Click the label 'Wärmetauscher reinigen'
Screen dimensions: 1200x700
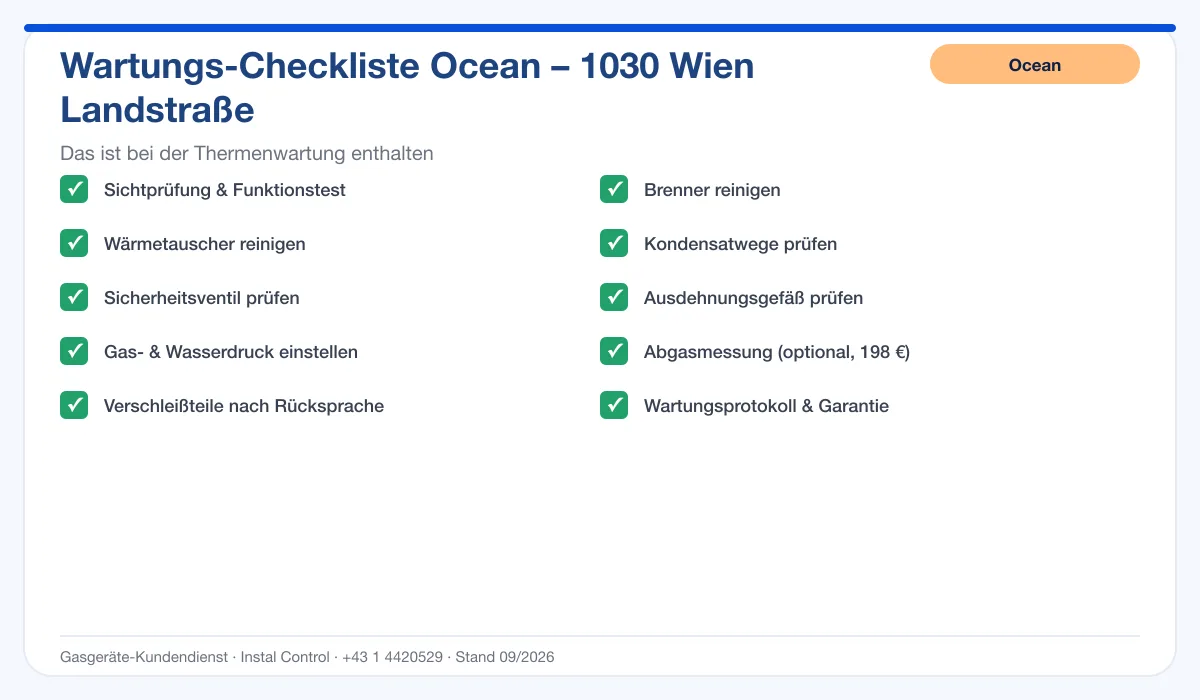click(205, 244)
